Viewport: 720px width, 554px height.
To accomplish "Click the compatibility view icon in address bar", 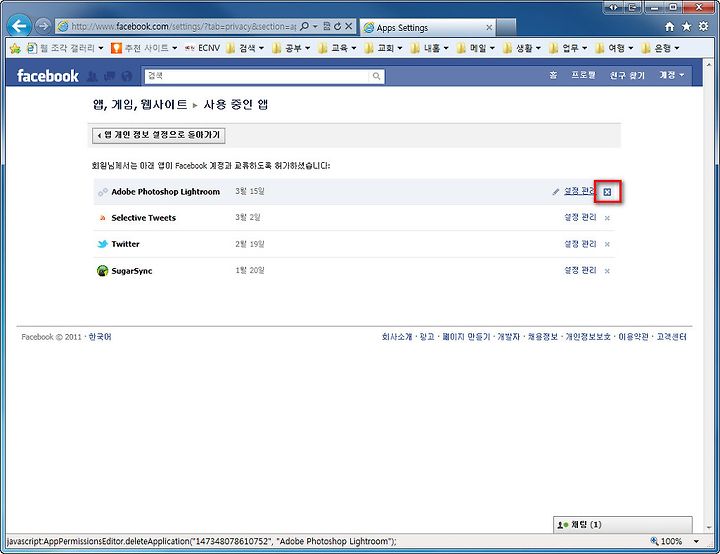I will 326,27.
